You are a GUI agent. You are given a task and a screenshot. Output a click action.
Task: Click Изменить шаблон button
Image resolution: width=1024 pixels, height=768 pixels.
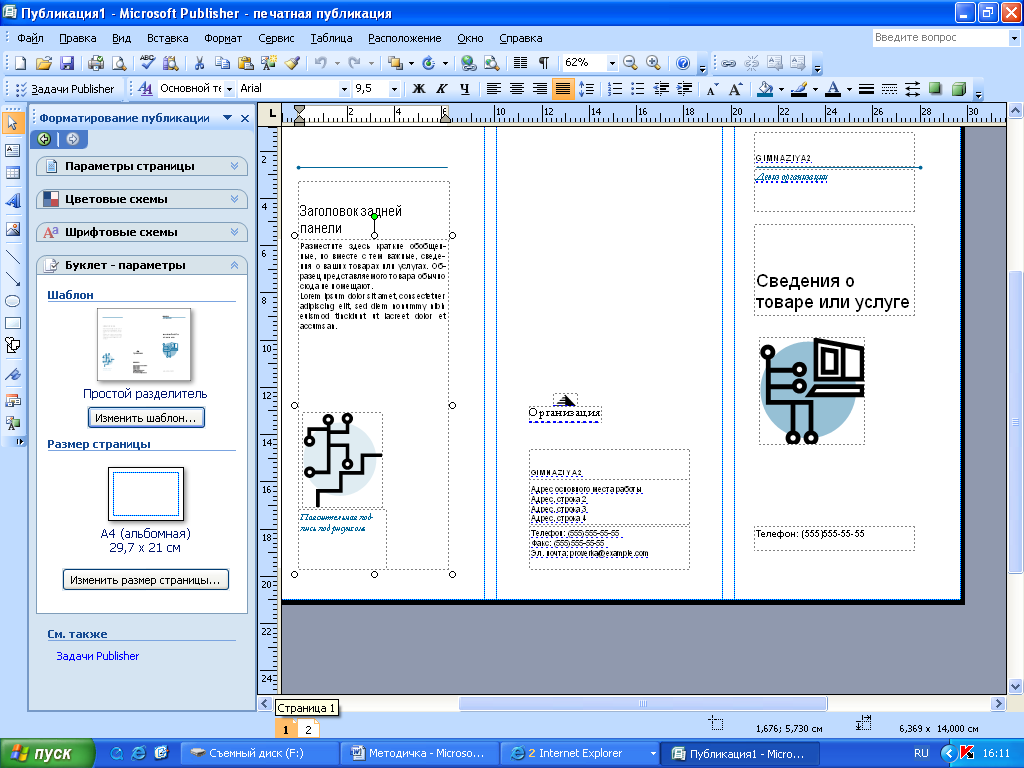[x=146, y=418]
